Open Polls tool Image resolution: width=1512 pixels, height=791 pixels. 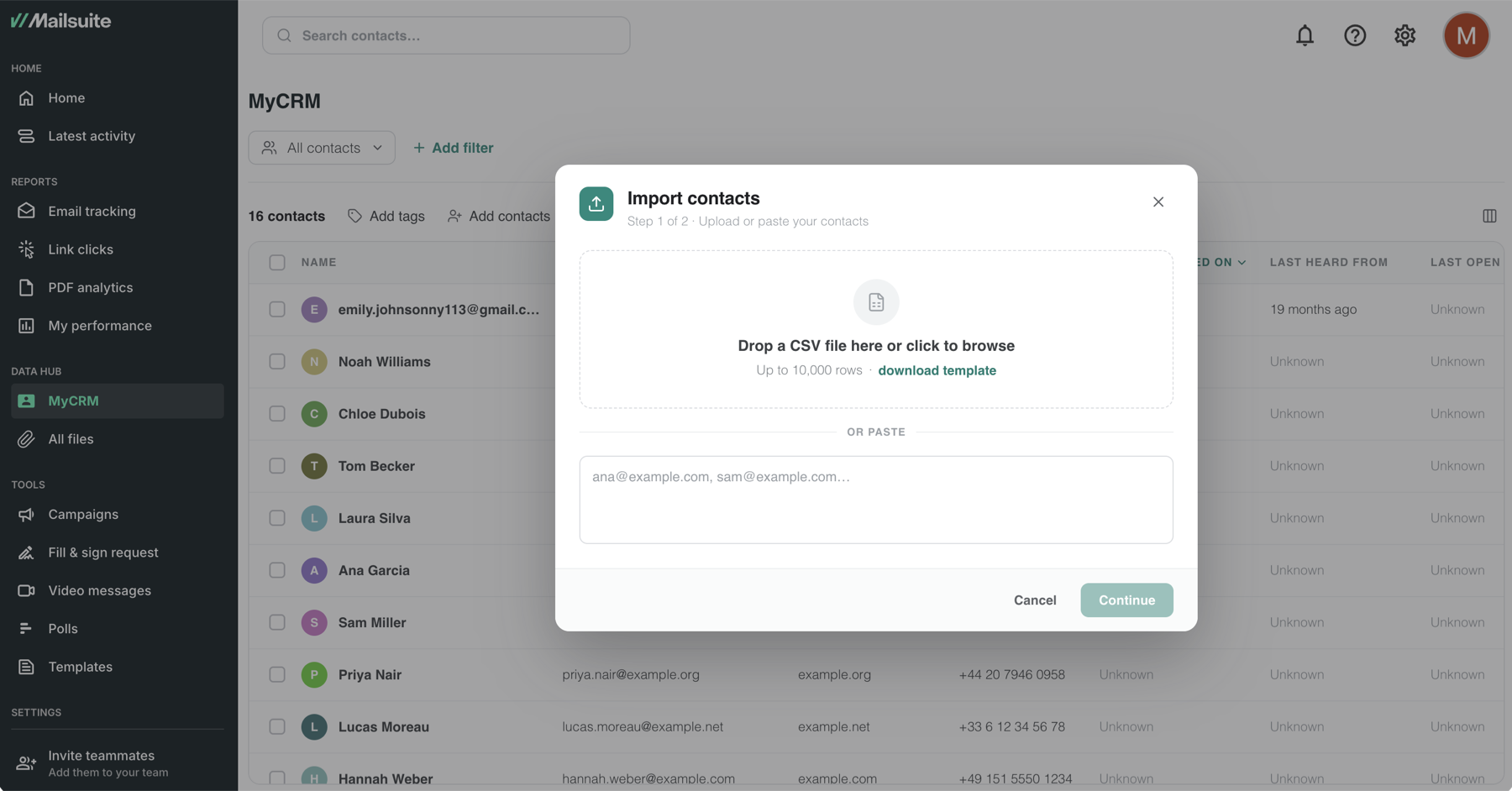click(x=118, y=629)
